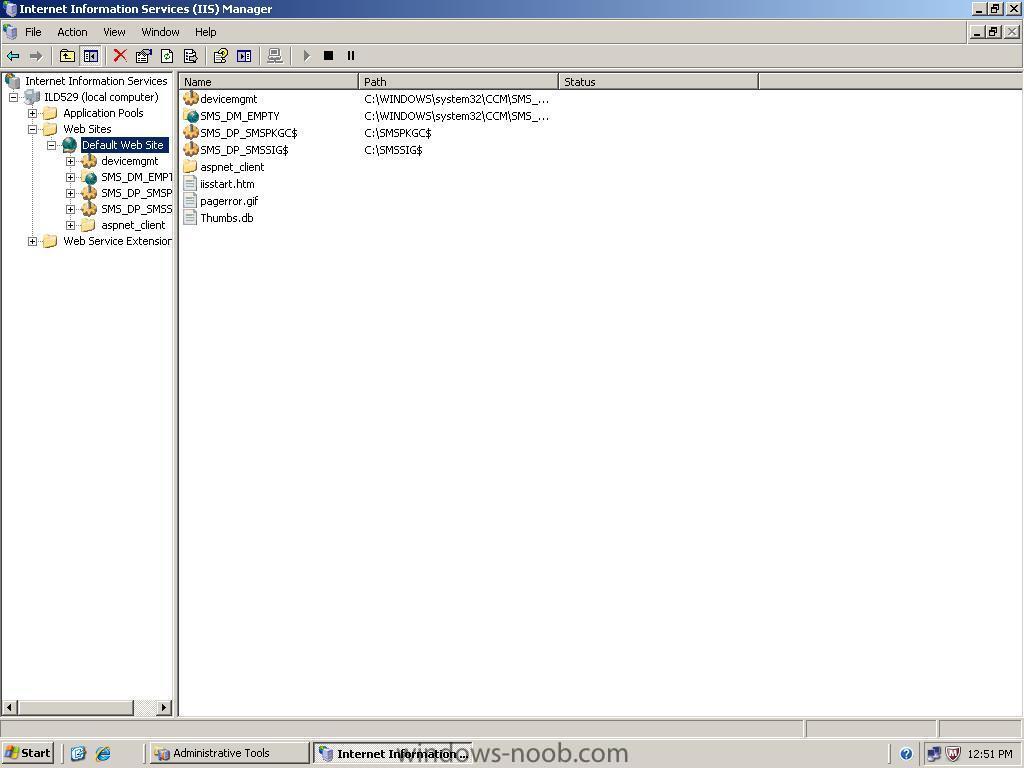Delete the selected item with the red X
This screenshot has width=1024, height=768.
point(120,56)
